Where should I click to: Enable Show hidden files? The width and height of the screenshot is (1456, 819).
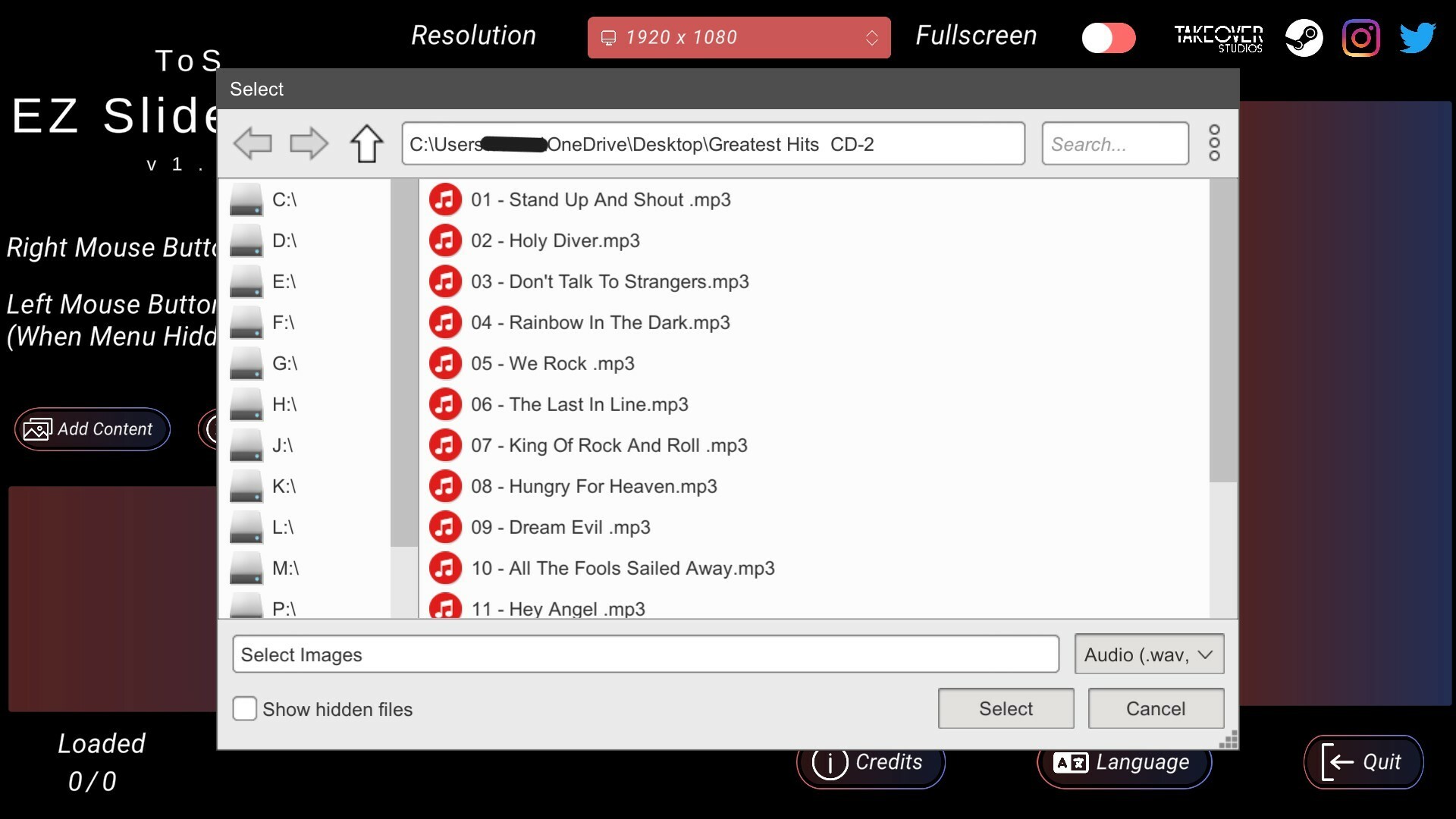click(244, 708)
